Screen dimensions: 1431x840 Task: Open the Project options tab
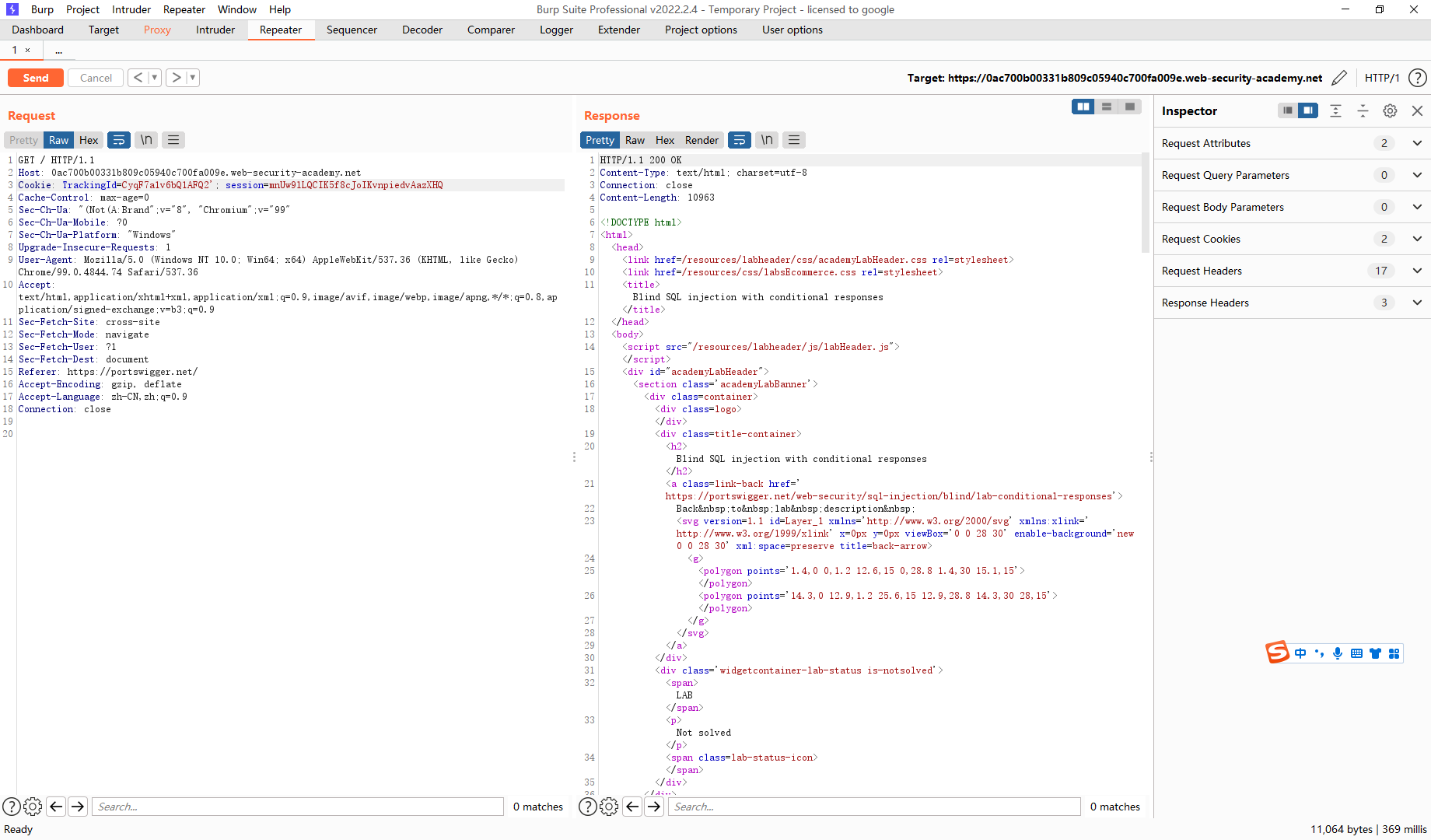tap(701, 30)
